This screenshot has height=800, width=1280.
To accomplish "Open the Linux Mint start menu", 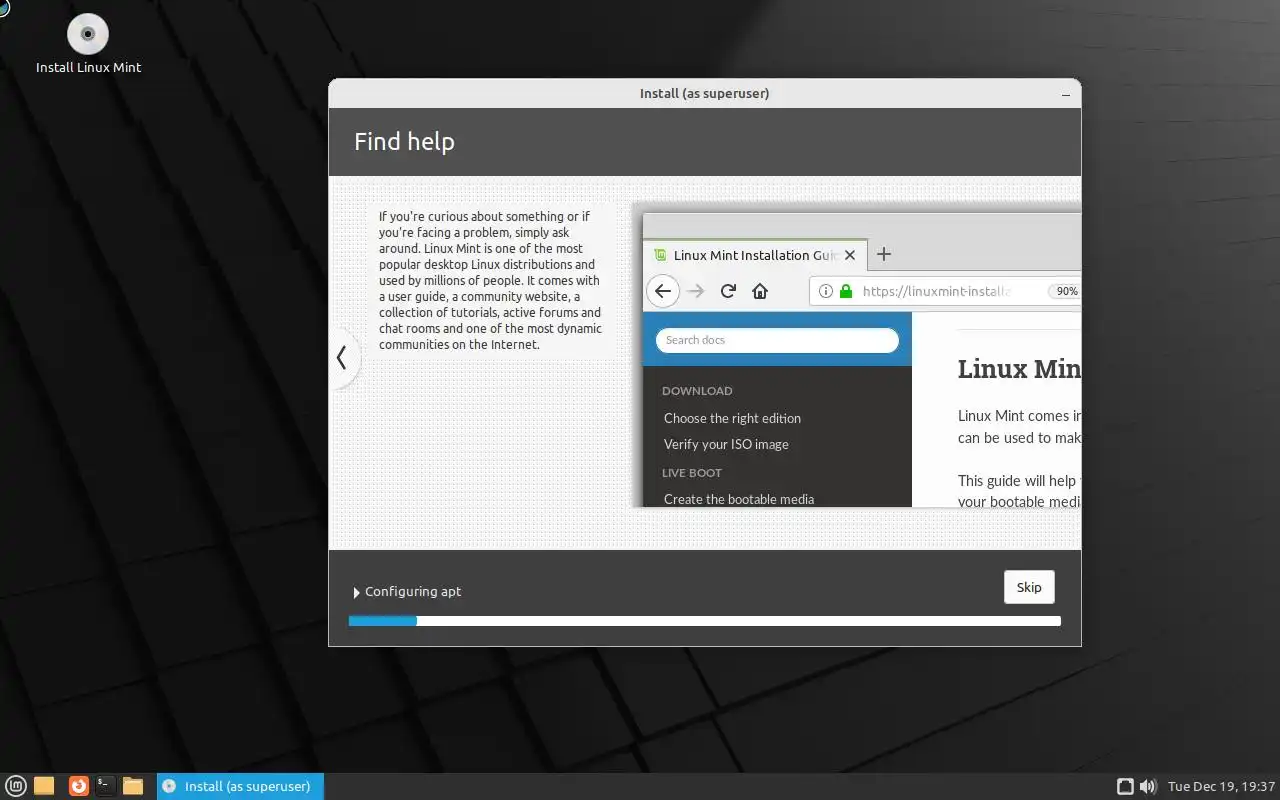I will (x=15, y=786).
